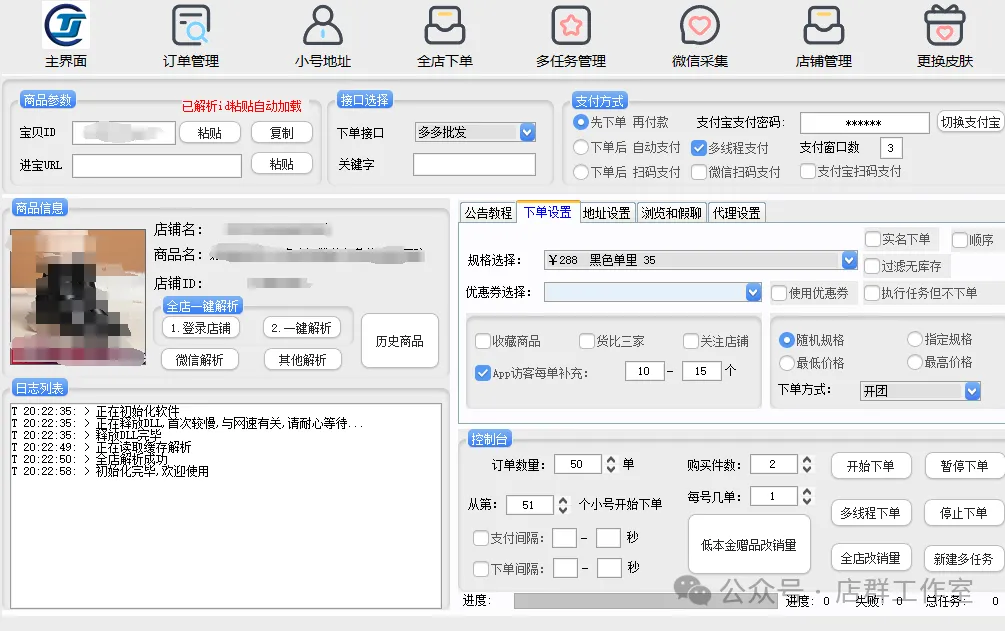Switch to the 地址设置 tab
The height and width of the screenshot is (631, 1005).
click(x=606, y=213)
